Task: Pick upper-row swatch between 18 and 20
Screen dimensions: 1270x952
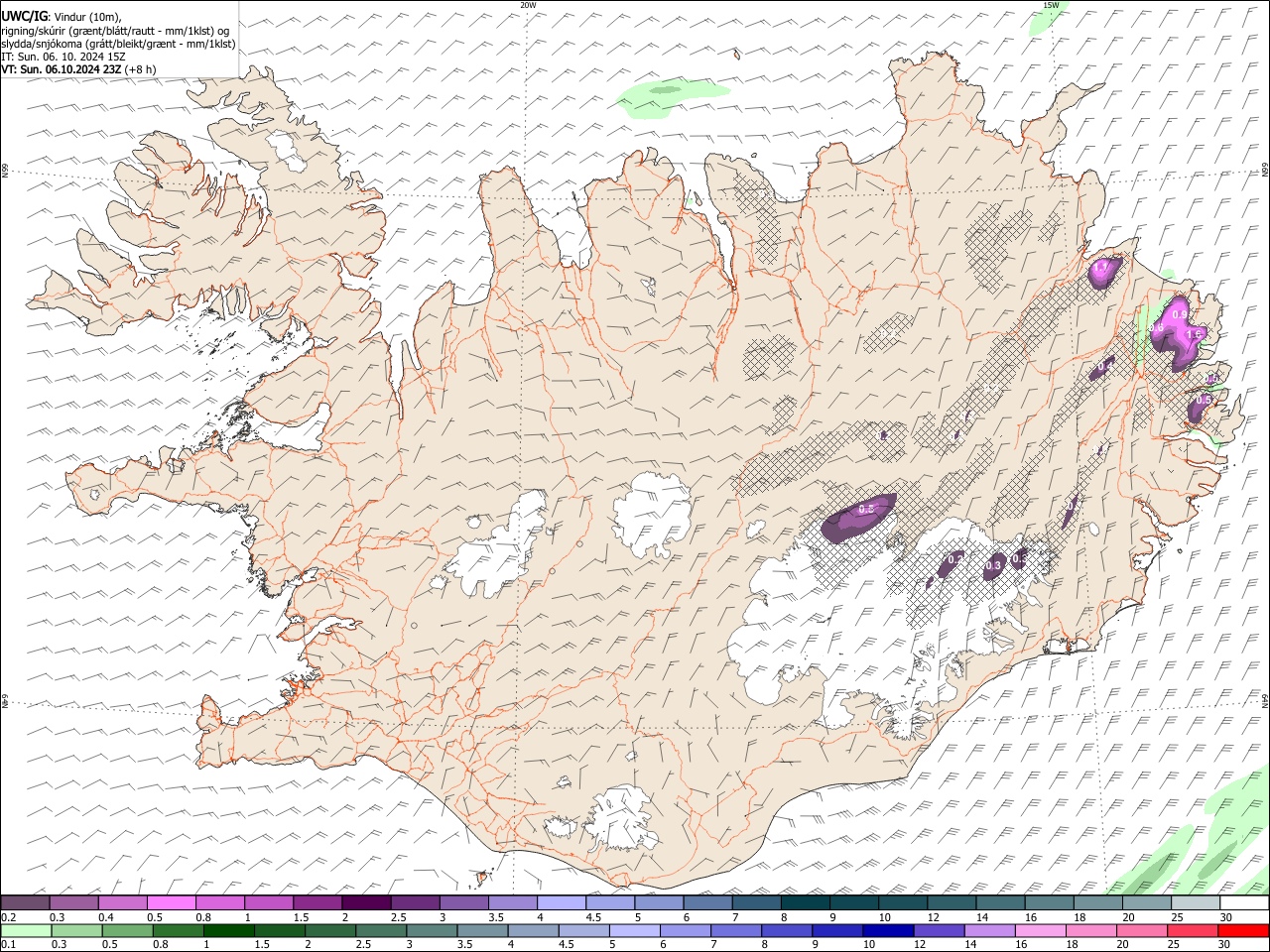Action: (x=1096, y=902)
